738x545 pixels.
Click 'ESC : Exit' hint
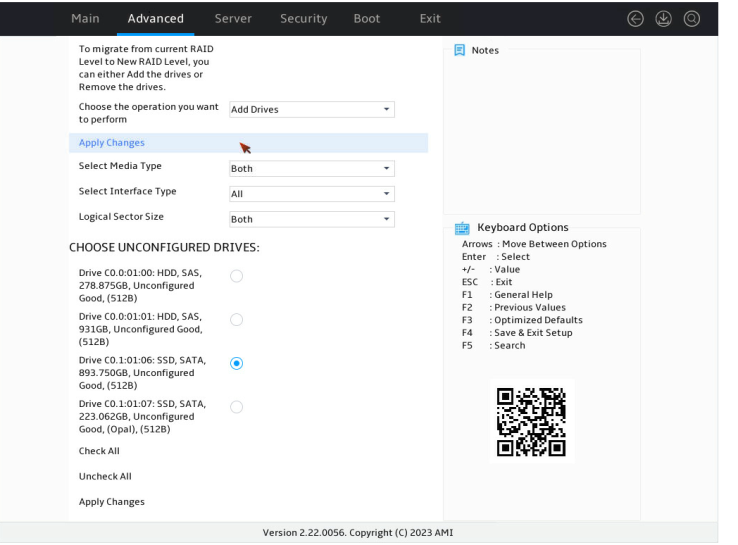[487, 282]
